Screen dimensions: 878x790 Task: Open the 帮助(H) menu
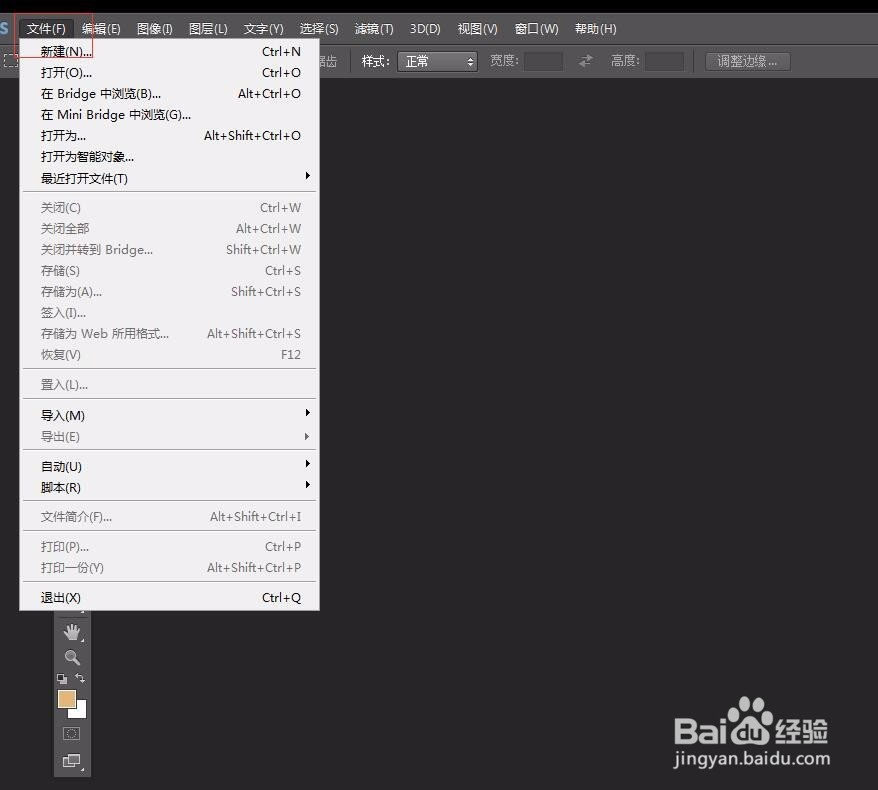point(595,29)
